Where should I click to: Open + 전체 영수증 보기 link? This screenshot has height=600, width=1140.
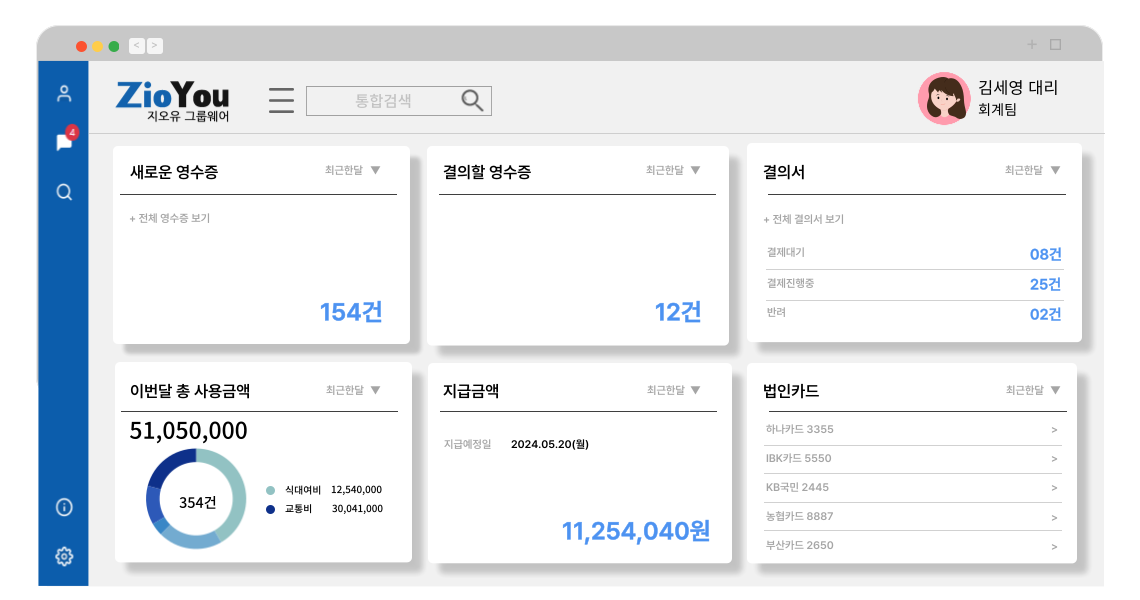(x=169, y=218)
